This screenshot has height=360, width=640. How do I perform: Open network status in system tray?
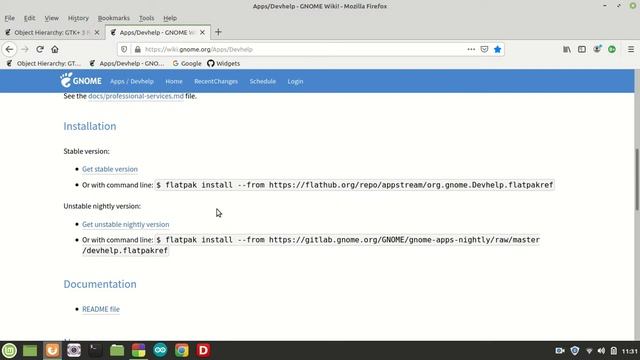[589, 351]
